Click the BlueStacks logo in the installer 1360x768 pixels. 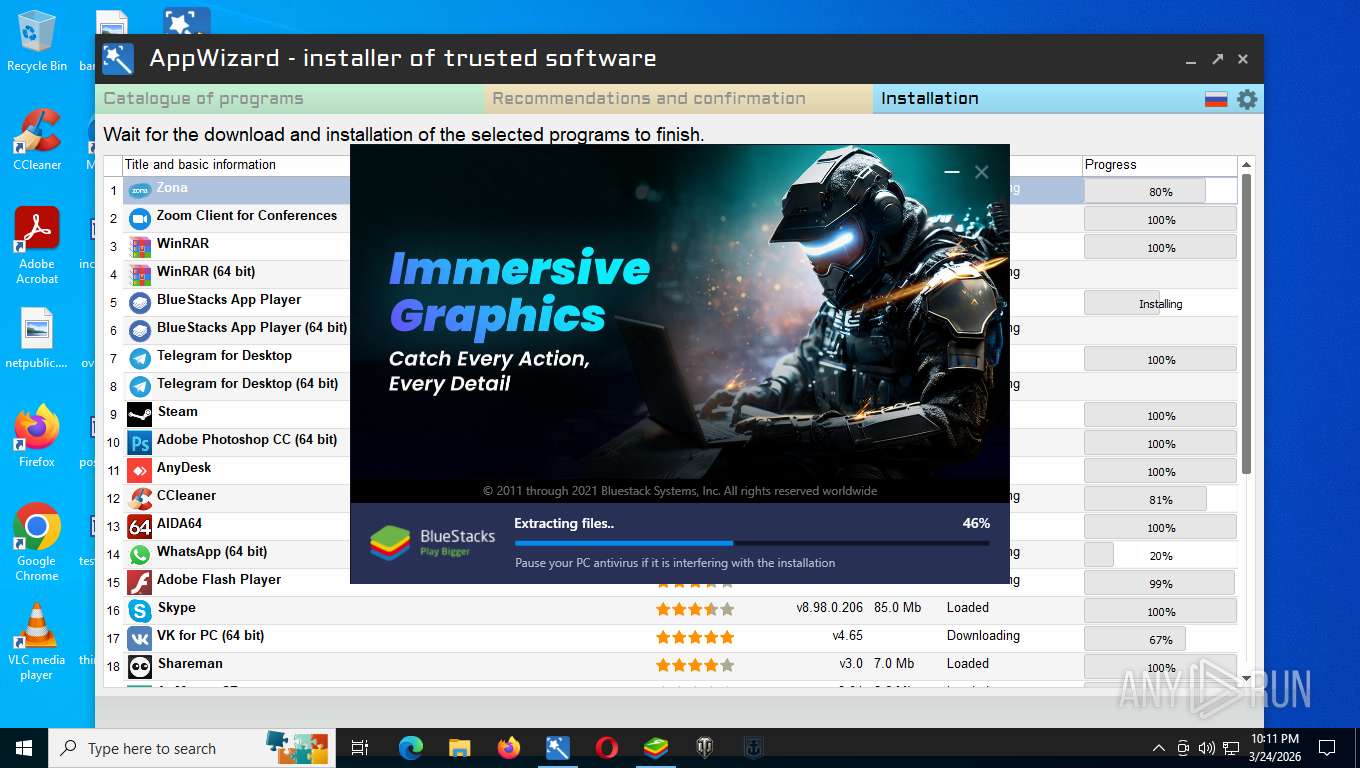(390, 541)
